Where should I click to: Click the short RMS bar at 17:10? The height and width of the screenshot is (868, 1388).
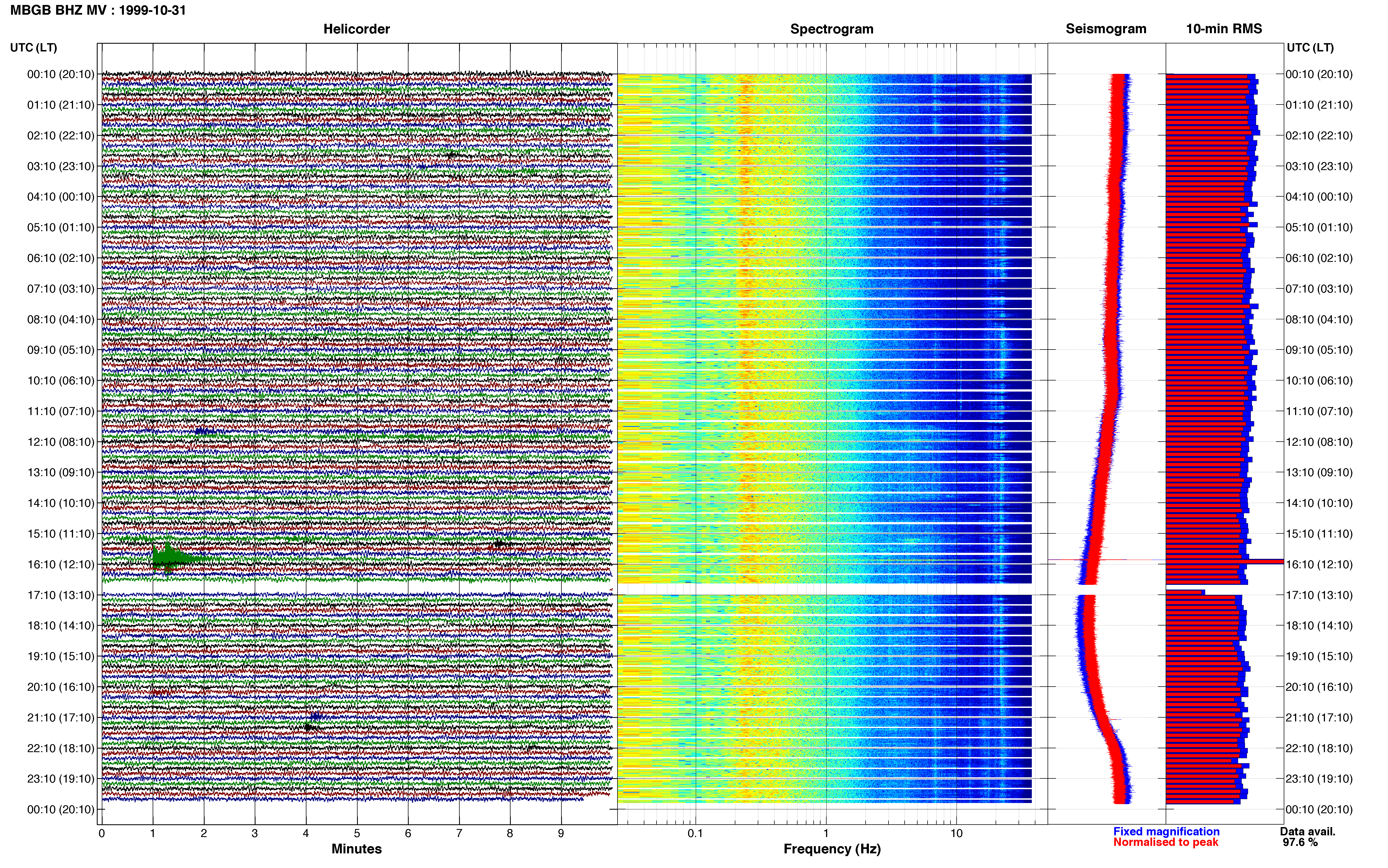coord(1185,592)
